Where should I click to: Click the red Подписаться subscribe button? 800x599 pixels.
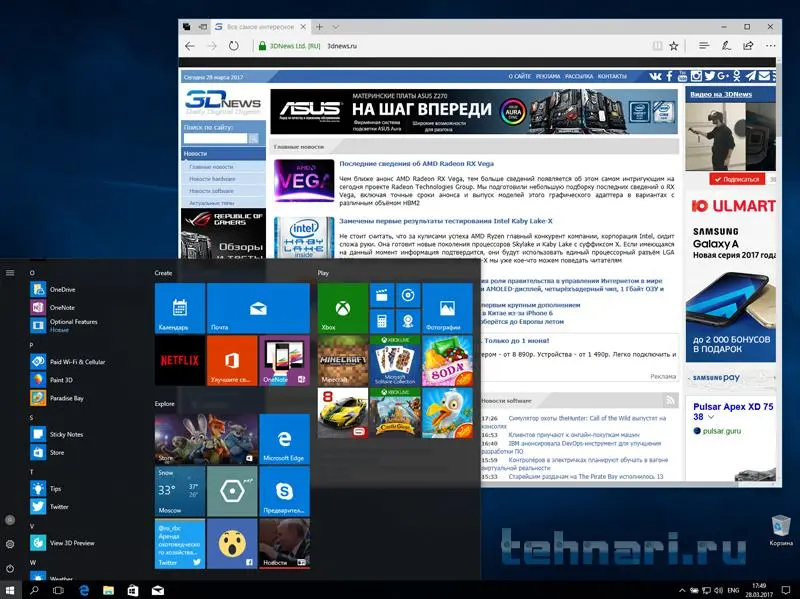(x=737, y=179)
